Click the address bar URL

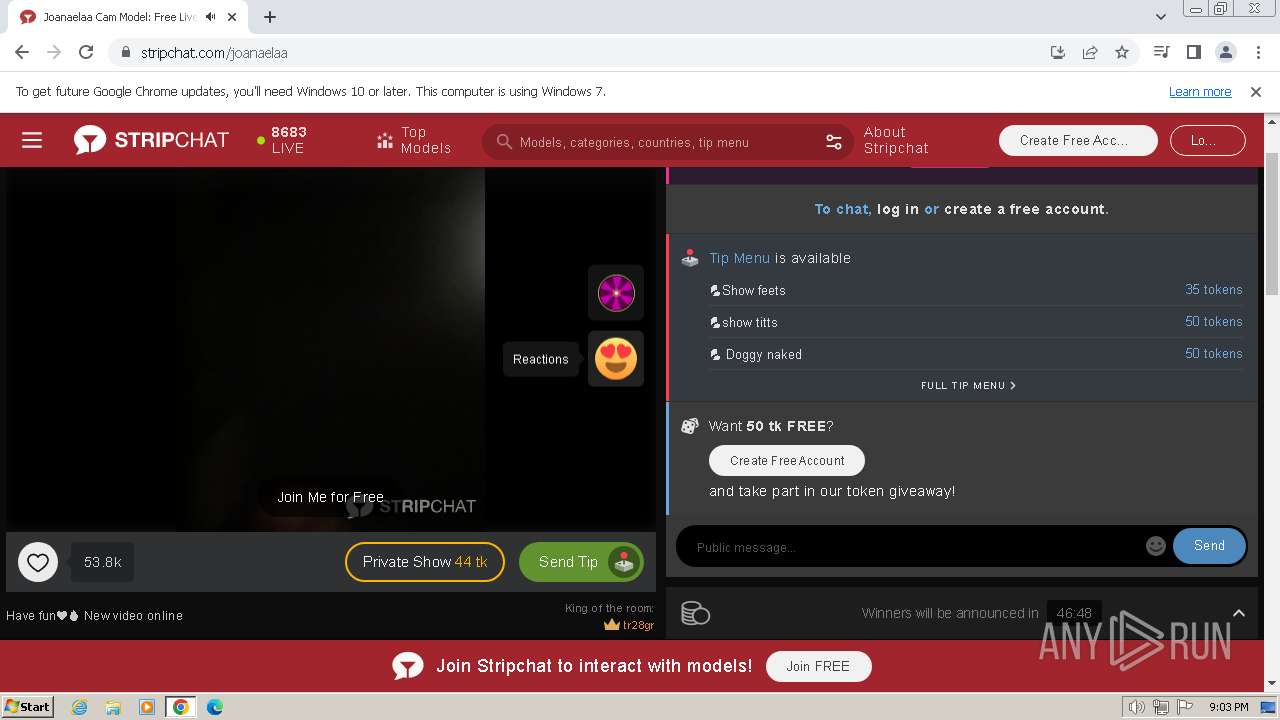click(214, 53)
